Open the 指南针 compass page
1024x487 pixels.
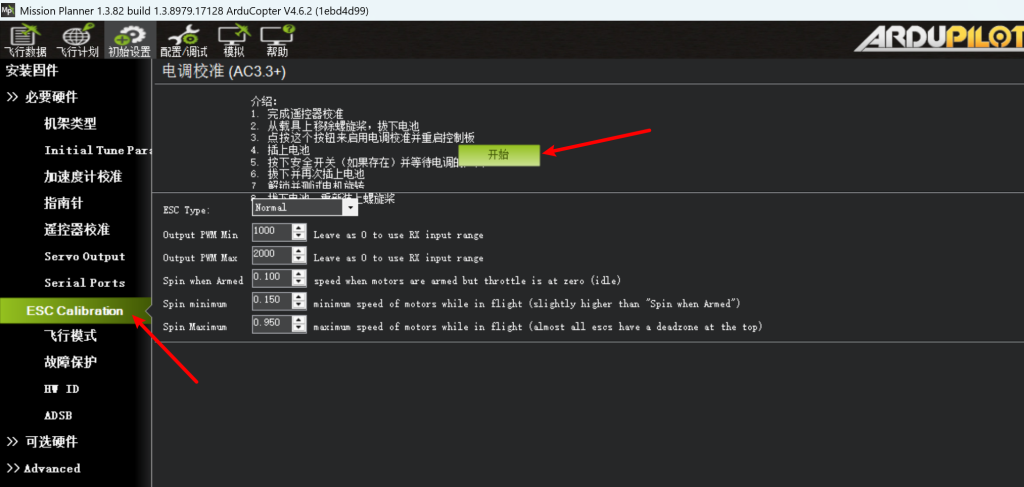(63, 203)
